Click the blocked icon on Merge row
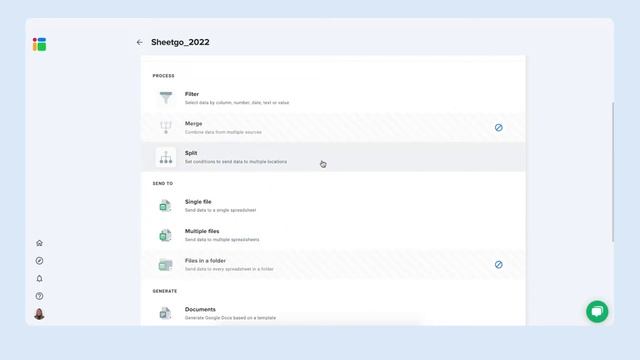This screenshot has width=640, height=360. pyautogui.click(x=498, y=128)
